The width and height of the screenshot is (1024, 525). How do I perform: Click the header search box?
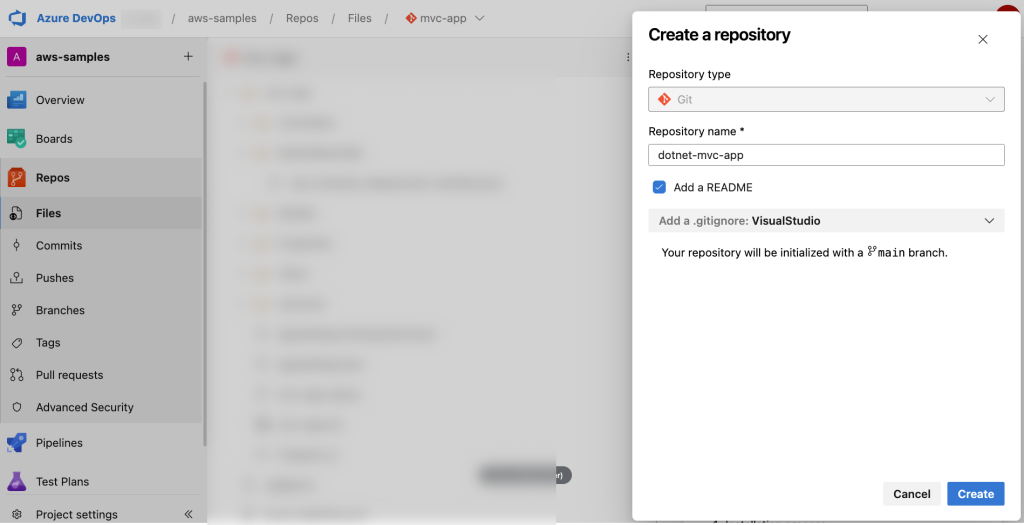786,8
